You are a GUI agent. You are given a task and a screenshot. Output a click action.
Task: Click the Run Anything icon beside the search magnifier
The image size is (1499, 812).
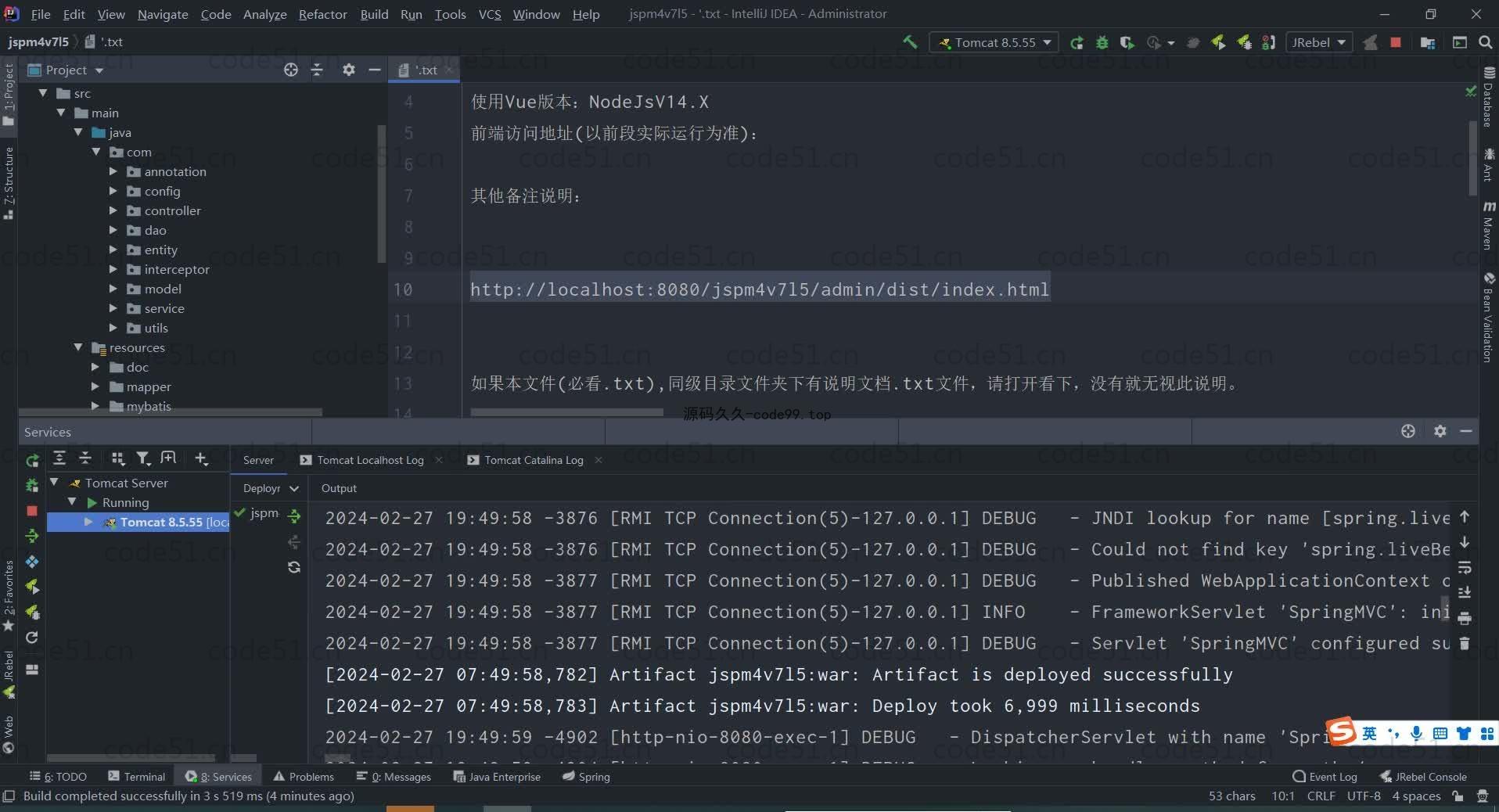click(1460, 43)
